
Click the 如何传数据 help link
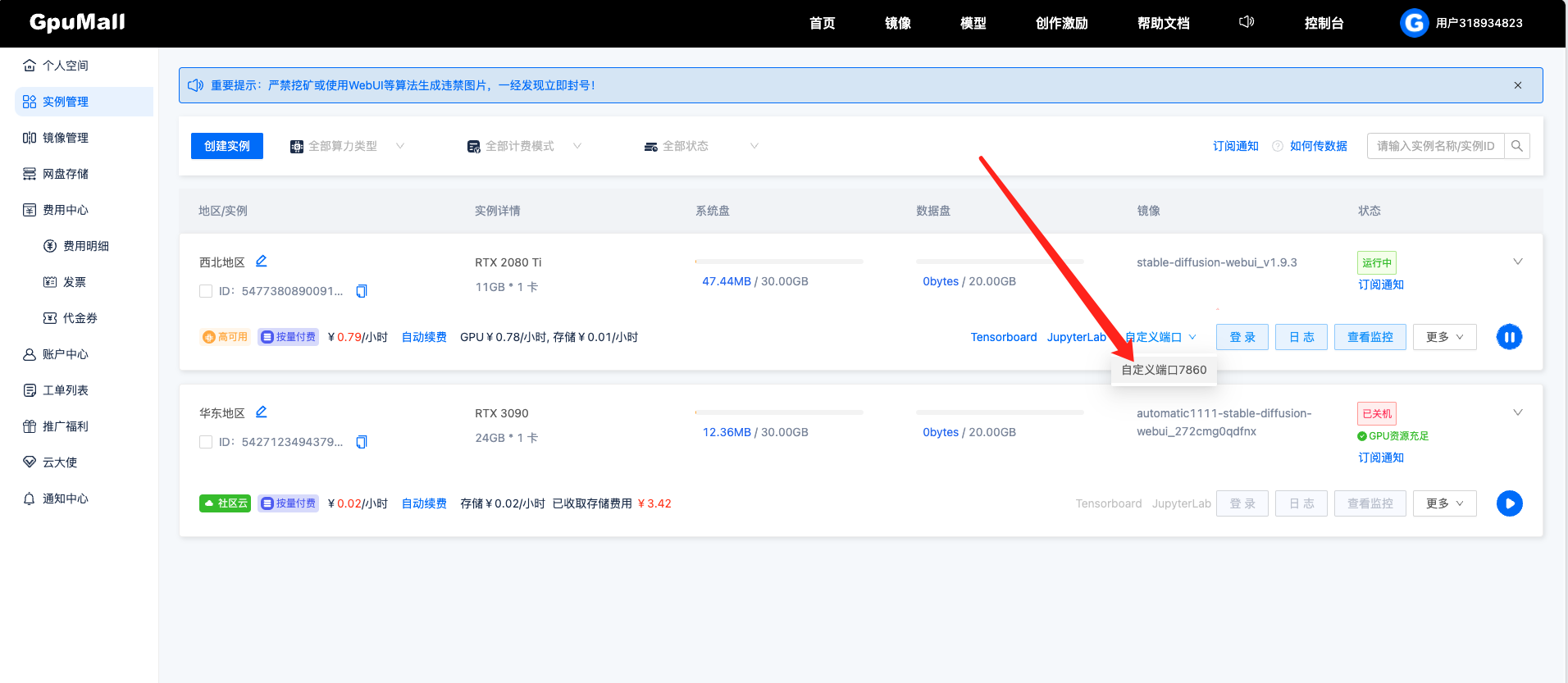(1318, 146)
